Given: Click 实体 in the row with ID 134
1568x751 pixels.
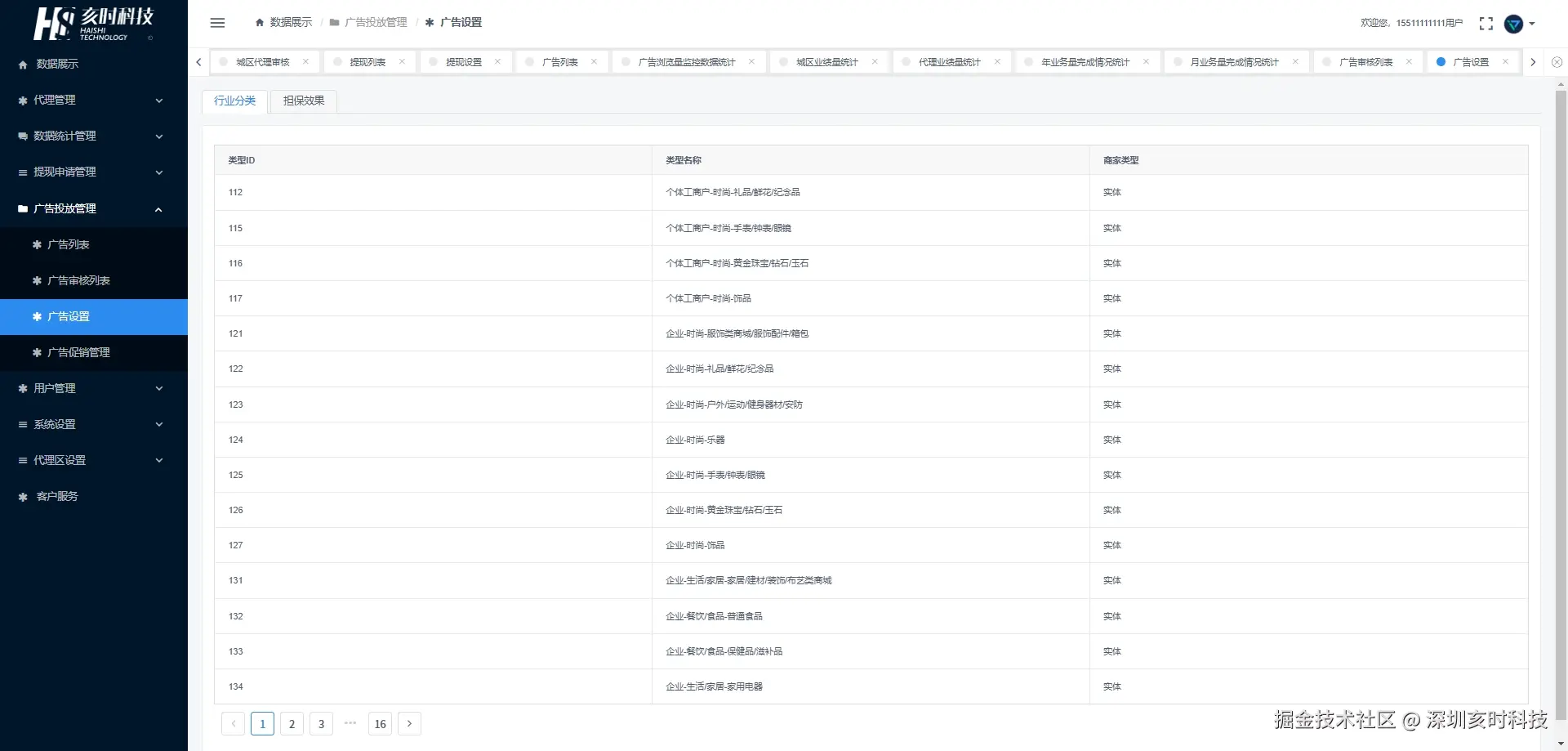Looking at the screenshot, I should coord(1112,686).
